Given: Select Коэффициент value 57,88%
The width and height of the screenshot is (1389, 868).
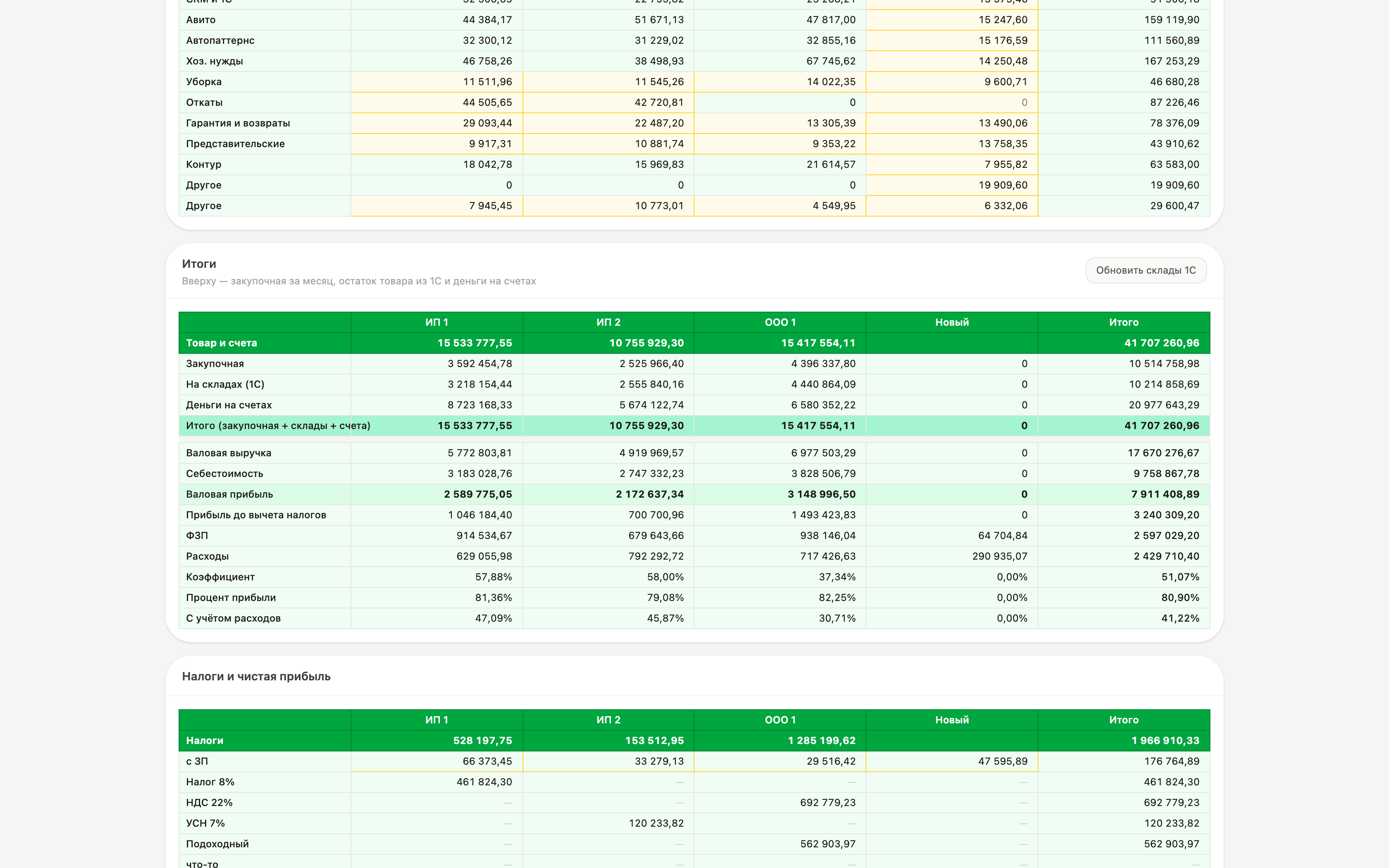Looking at the screenshot, I should pos(494,577).
